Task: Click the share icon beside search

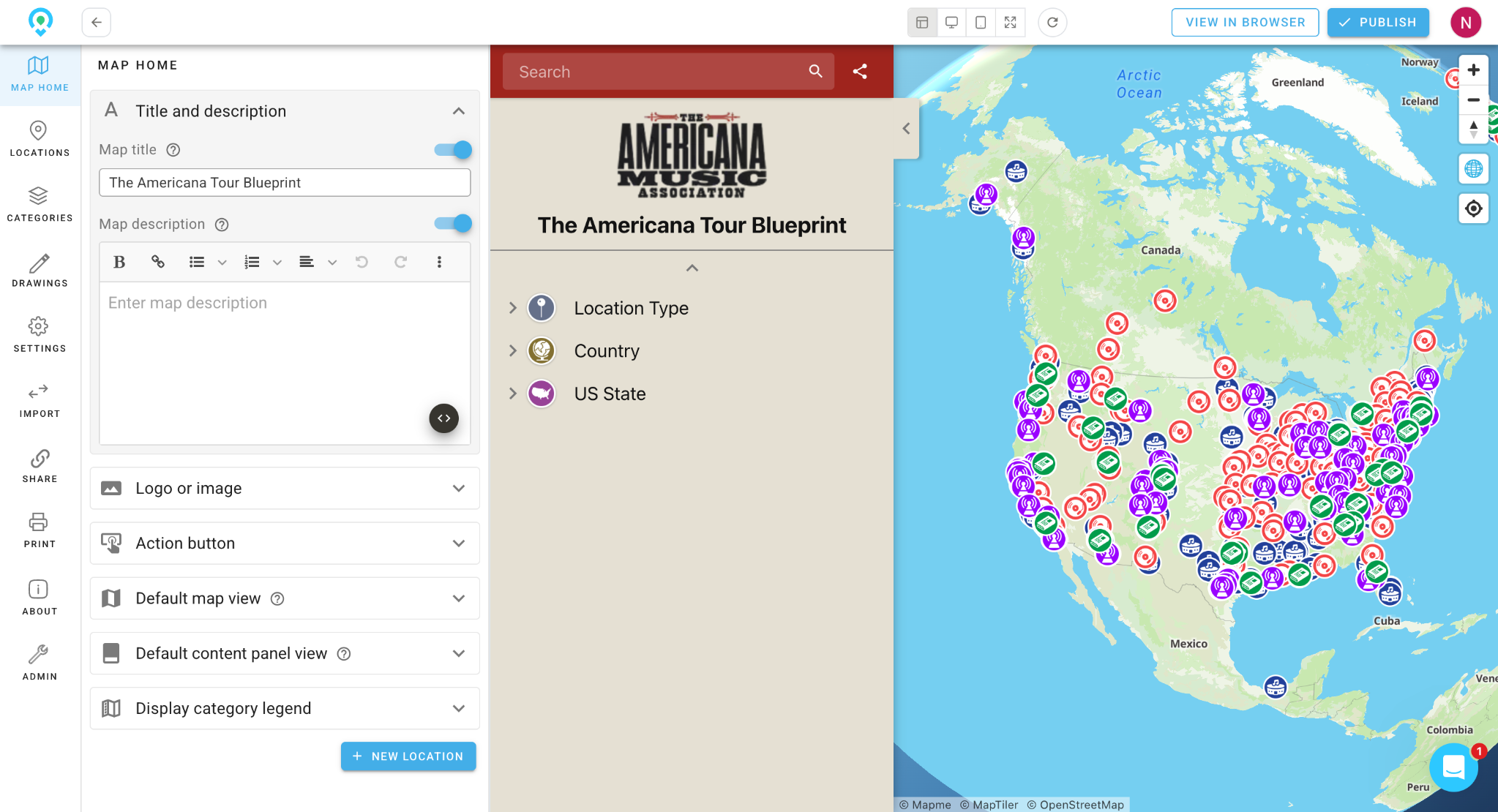Action: pyautogui.click(x=860, y=72)
